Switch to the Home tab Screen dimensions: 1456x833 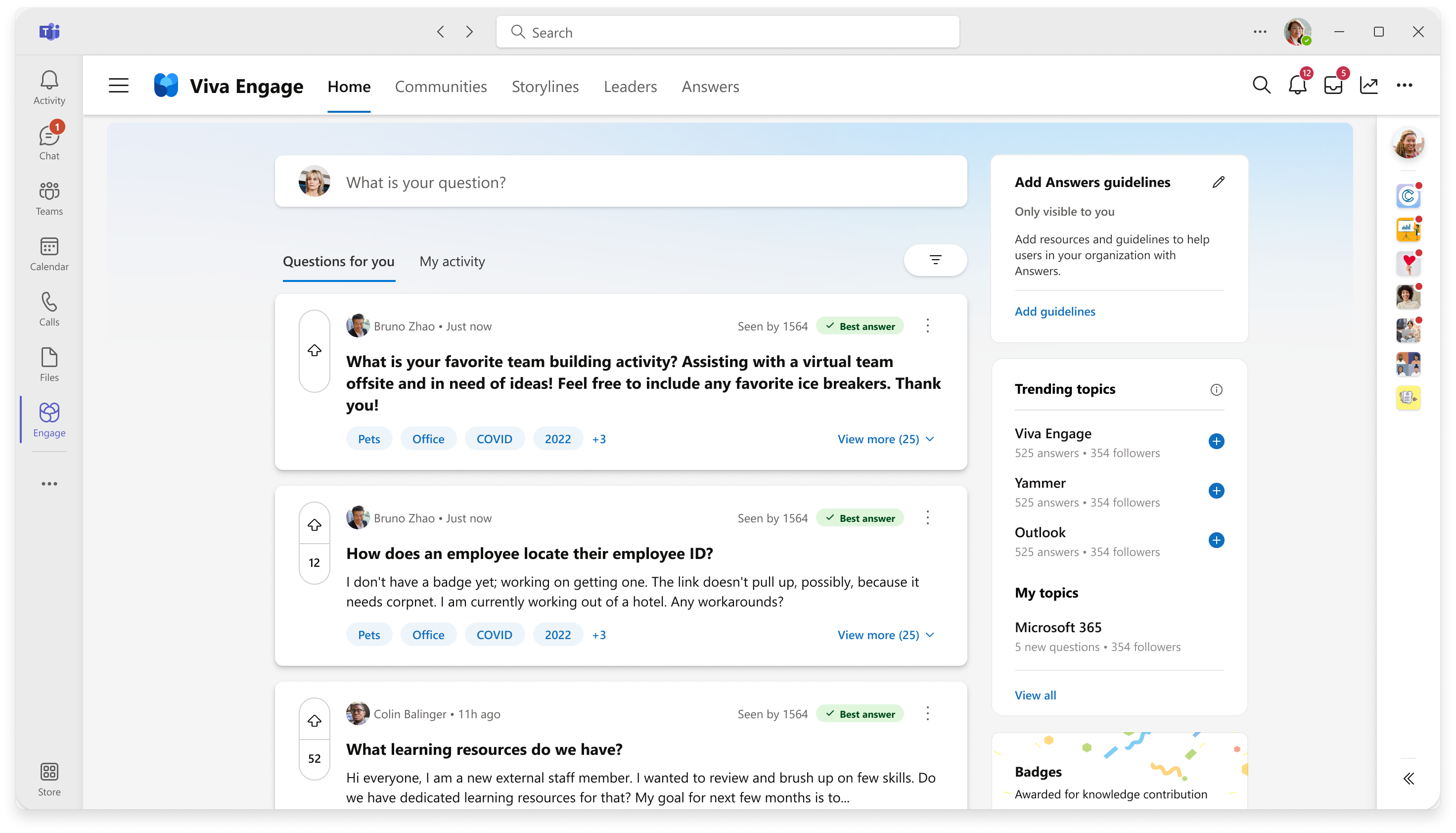pyautogui.click(x=349, y=87)
